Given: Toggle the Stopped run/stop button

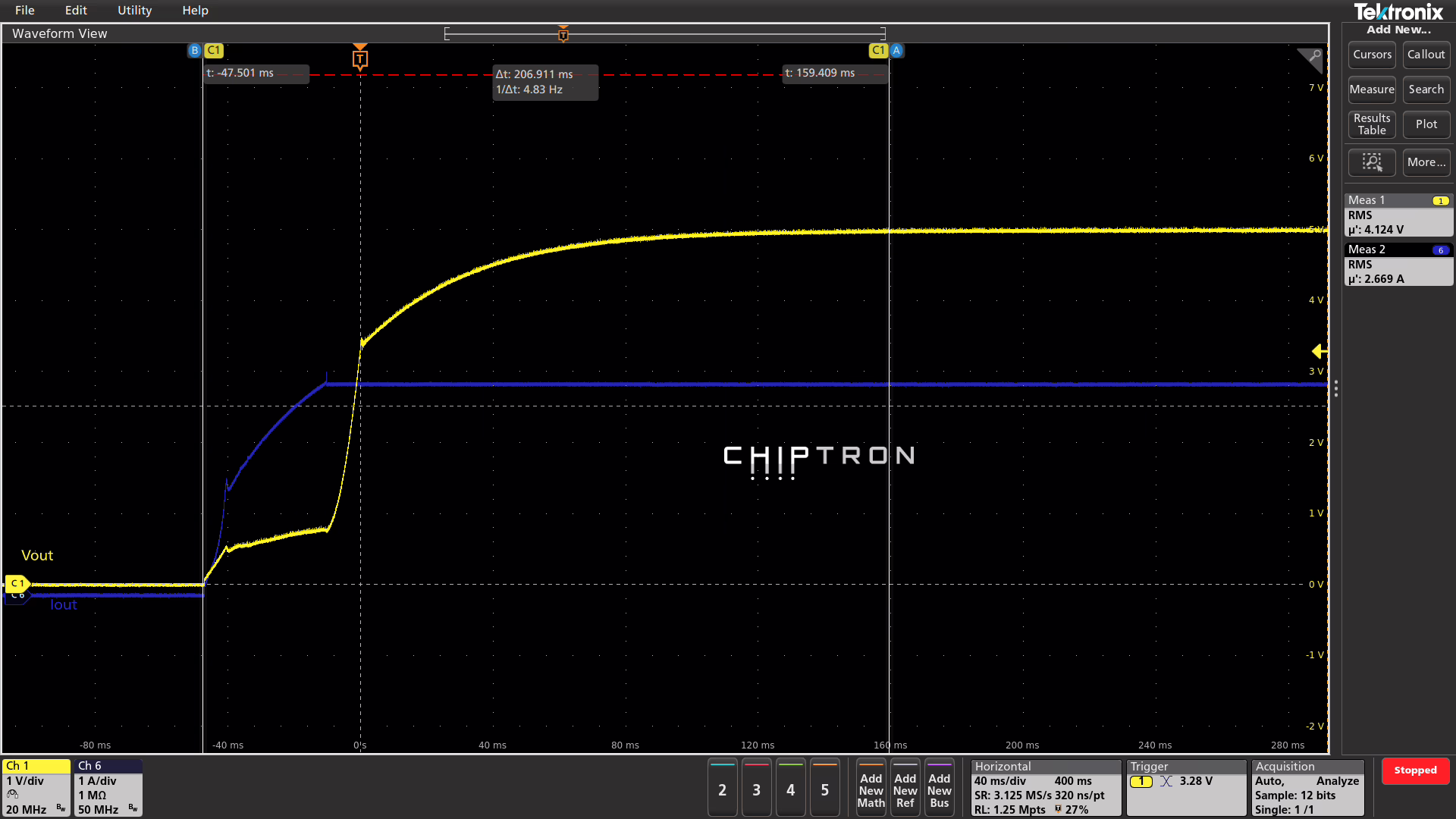Looking at the screenshot, I should 1414,770.
